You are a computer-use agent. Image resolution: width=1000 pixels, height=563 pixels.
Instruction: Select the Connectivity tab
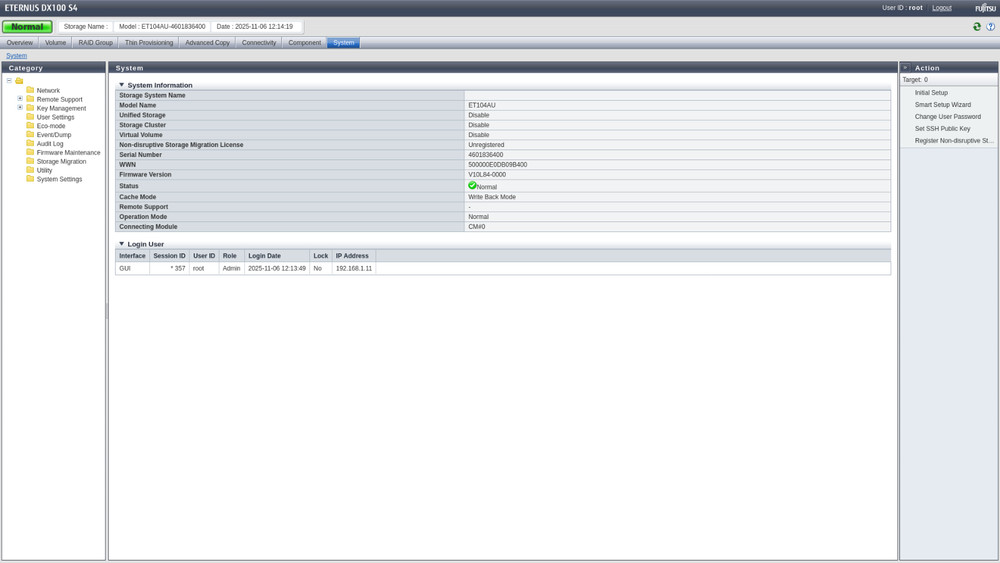tap(259, 43)
